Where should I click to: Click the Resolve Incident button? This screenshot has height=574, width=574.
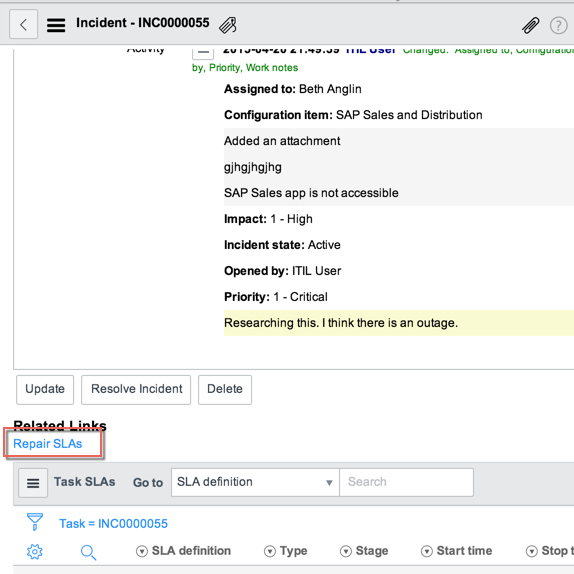coord(136,390)
